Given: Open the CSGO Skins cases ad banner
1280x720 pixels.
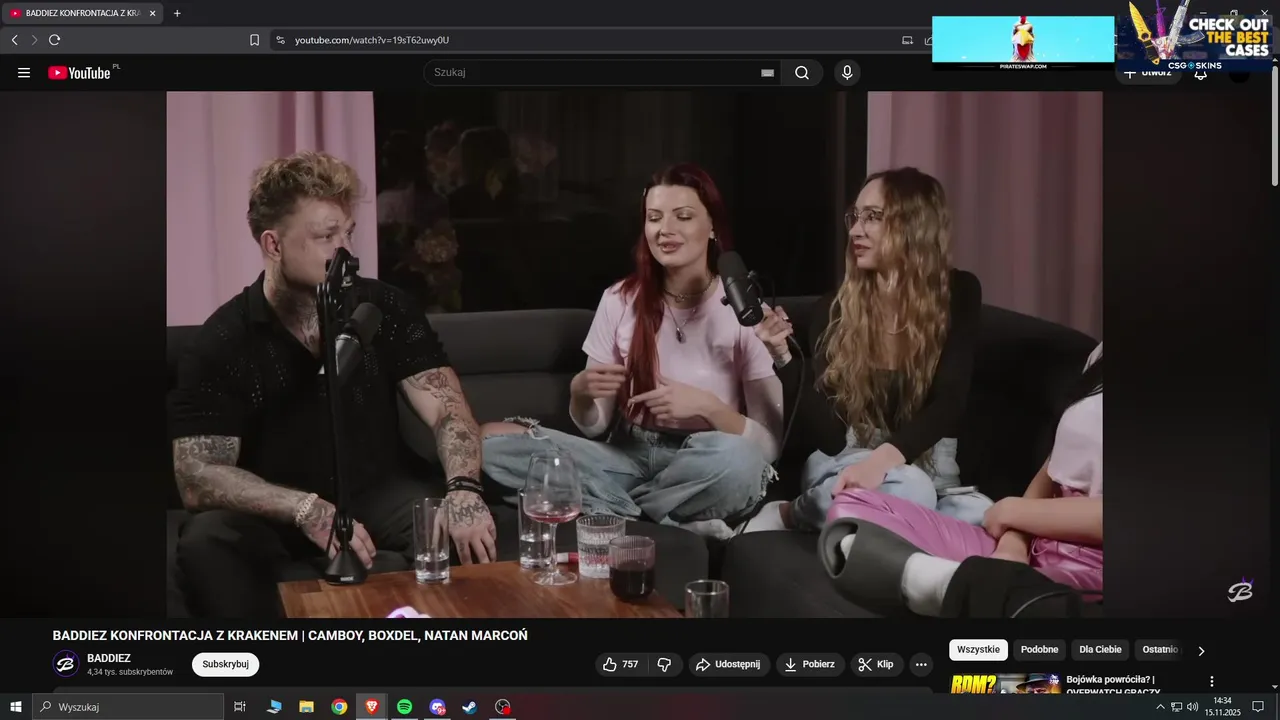Looking at the screenshot, I should click(x=1197, y=35).
